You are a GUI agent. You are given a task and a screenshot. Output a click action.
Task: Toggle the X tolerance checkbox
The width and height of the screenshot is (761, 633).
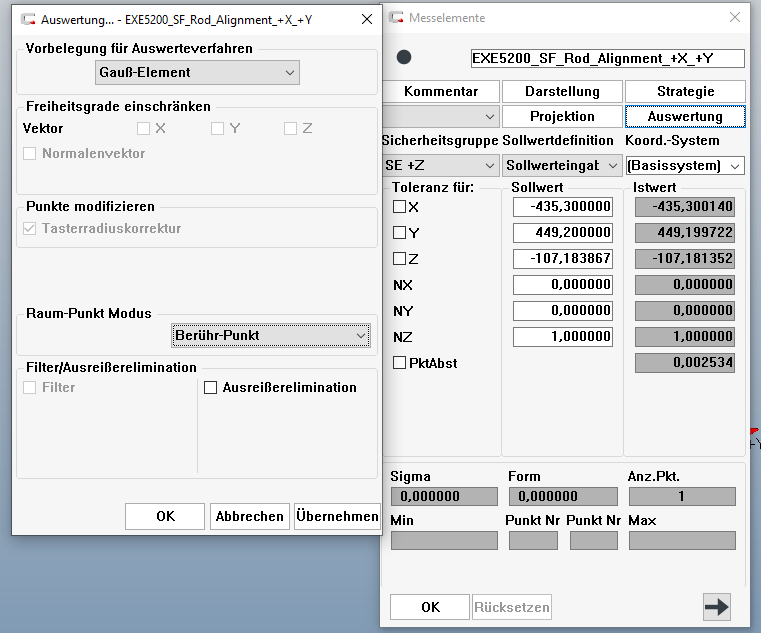(x=400, y=207)
